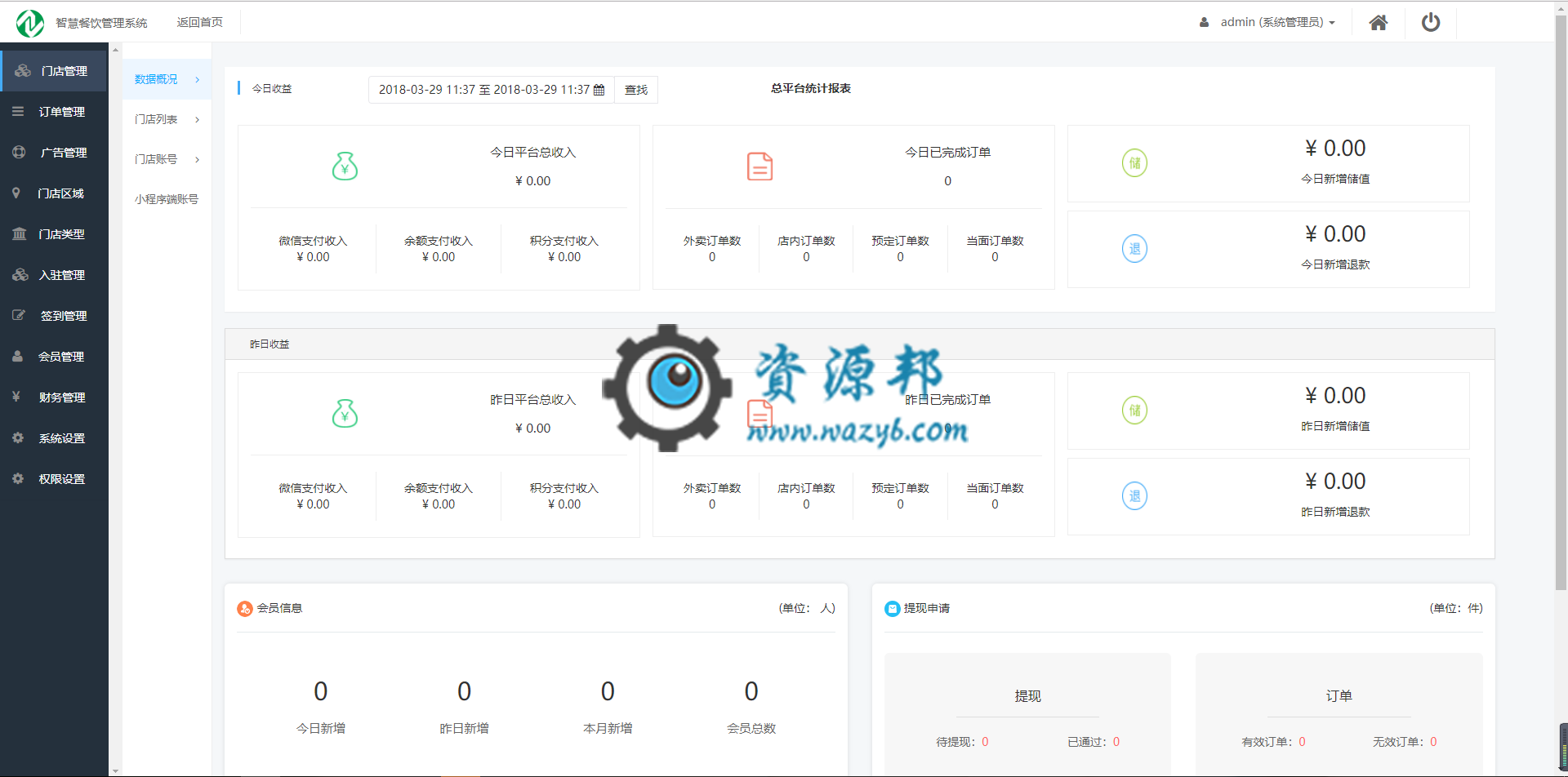Open the 门店账号 submenu item
Screen dimensions: 1568x777
click(167, 159)
